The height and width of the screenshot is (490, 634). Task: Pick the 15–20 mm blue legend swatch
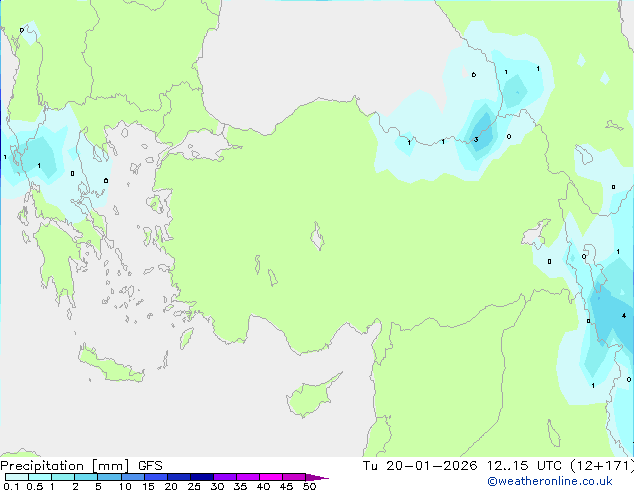pos(155,477)
